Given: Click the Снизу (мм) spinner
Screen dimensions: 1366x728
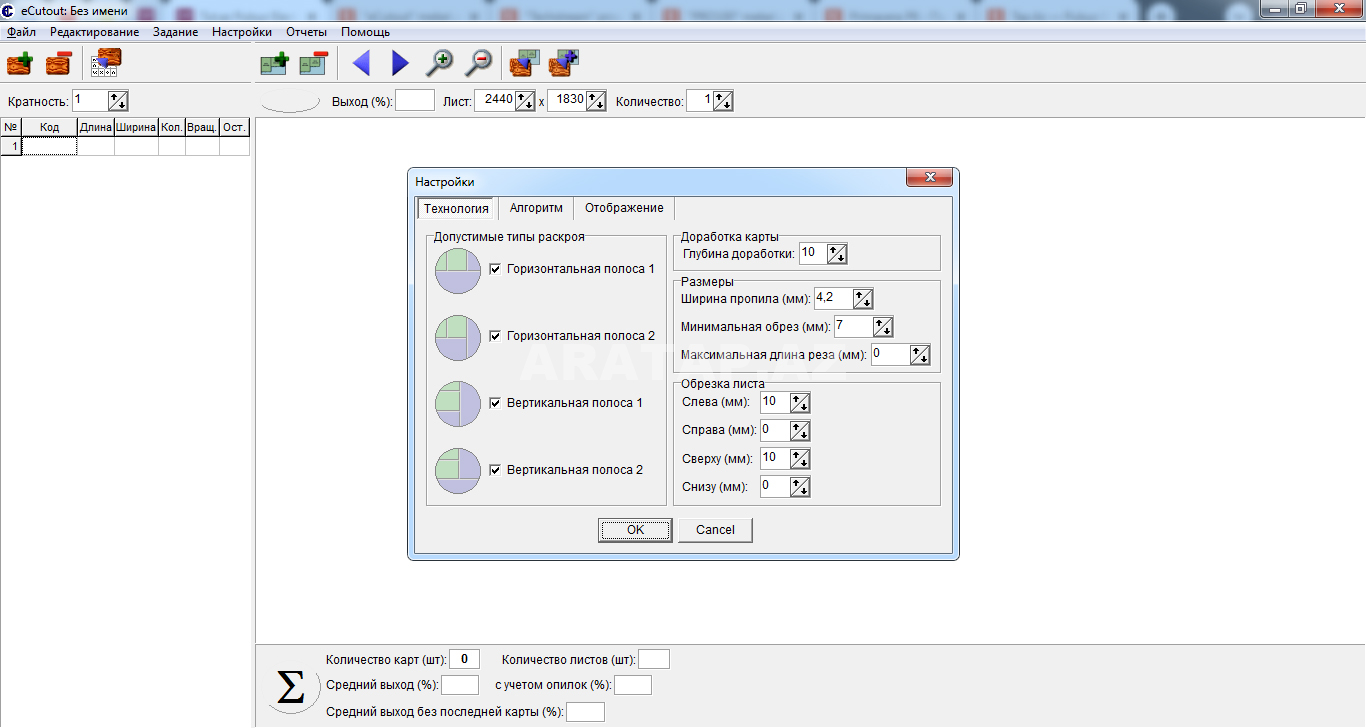Looking at the screenshot, I should (800, 487).
